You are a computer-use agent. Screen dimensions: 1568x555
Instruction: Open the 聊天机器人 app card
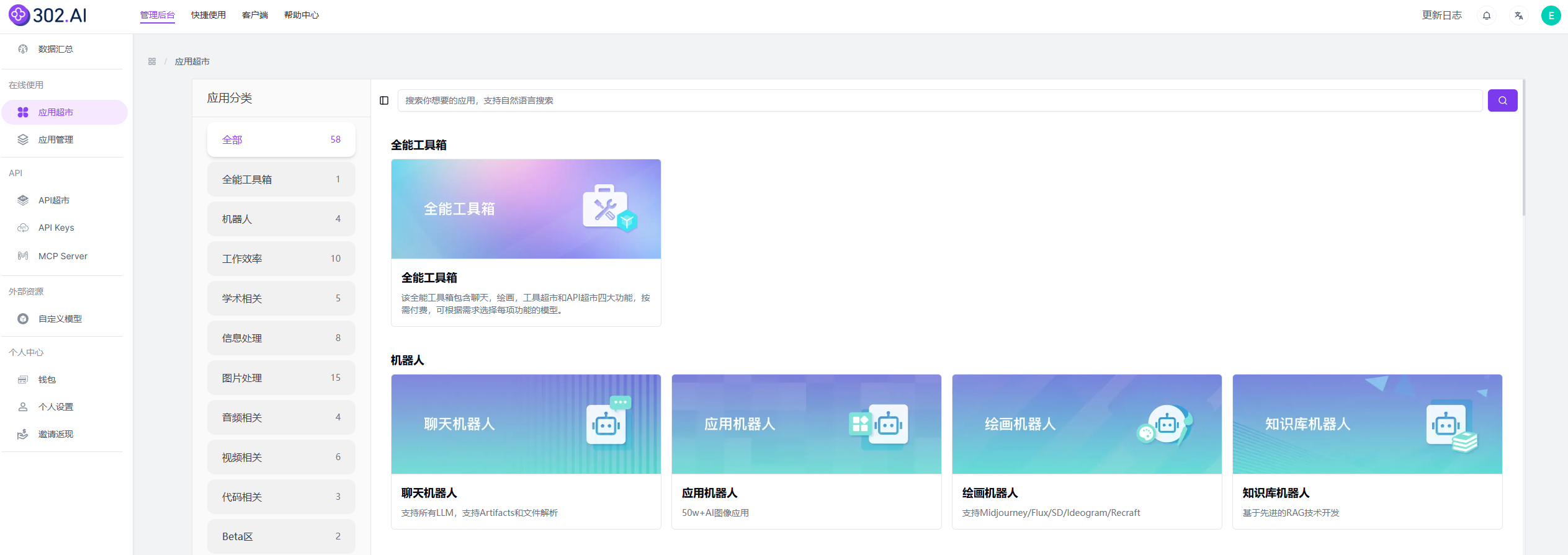526,451
